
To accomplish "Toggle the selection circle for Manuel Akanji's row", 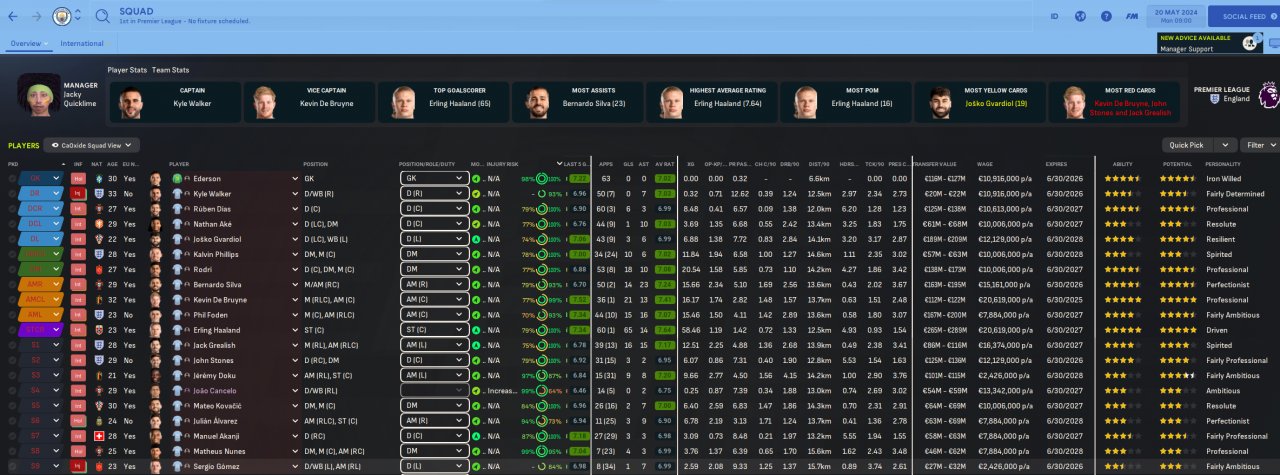I will tap(12, 436).
